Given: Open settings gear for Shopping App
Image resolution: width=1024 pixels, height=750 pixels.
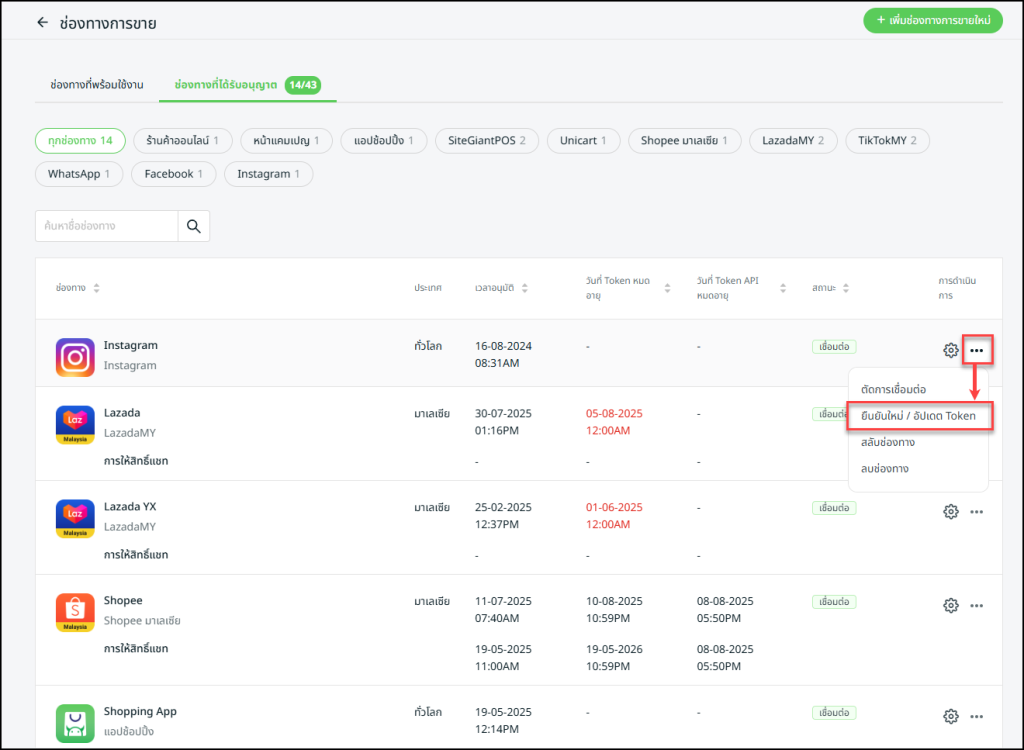Looking at the screenshot, I should tap(951, 716).
